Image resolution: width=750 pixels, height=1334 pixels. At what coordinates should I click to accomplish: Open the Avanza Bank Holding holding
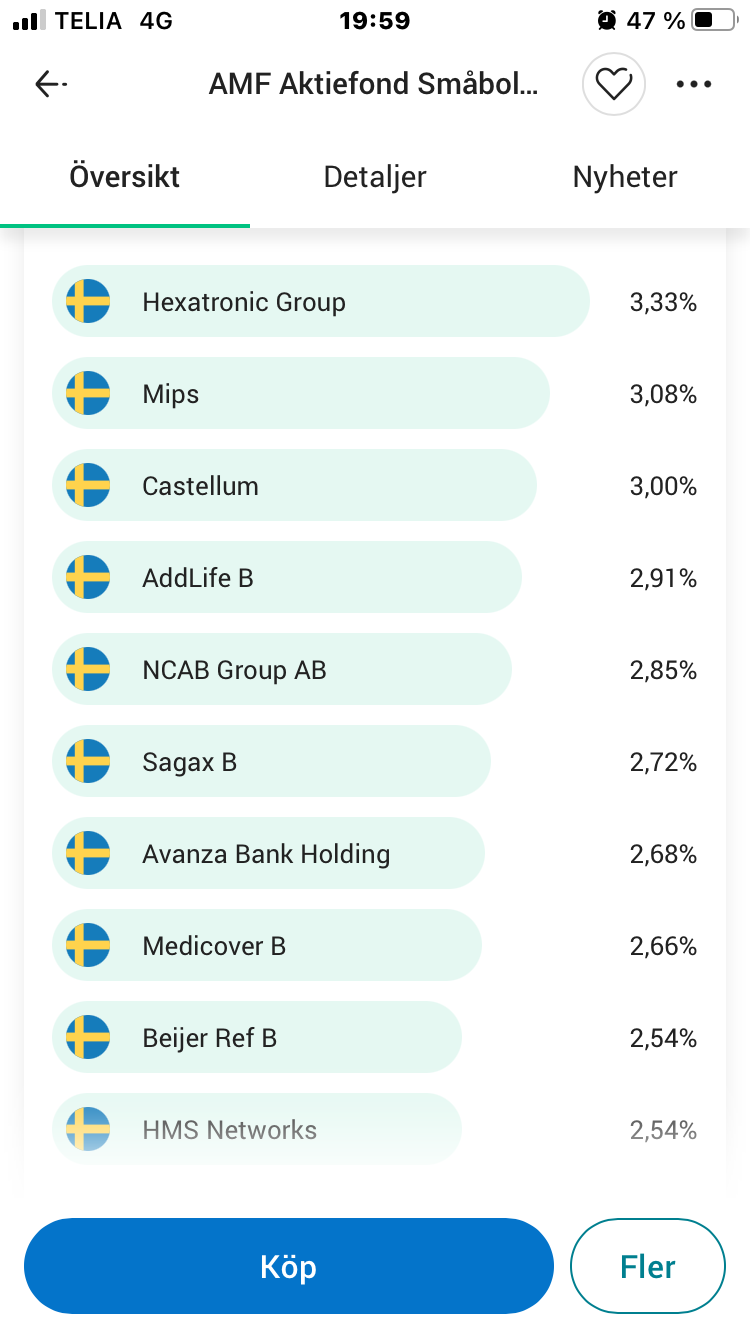click(x=266, y=854)
